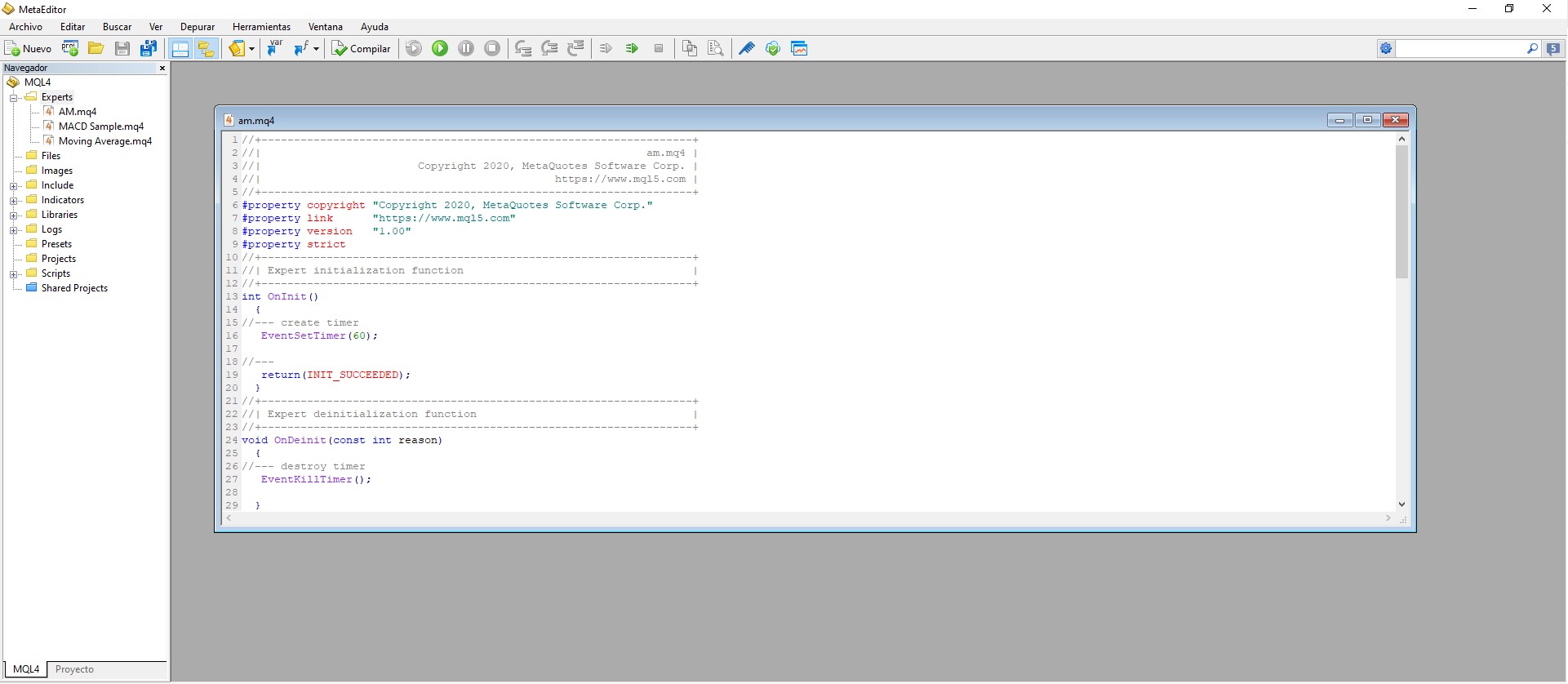Click the find in files magnifier document icon
Image resolution: width=1568 pixels, height=684 pixels.
(716, 48)
